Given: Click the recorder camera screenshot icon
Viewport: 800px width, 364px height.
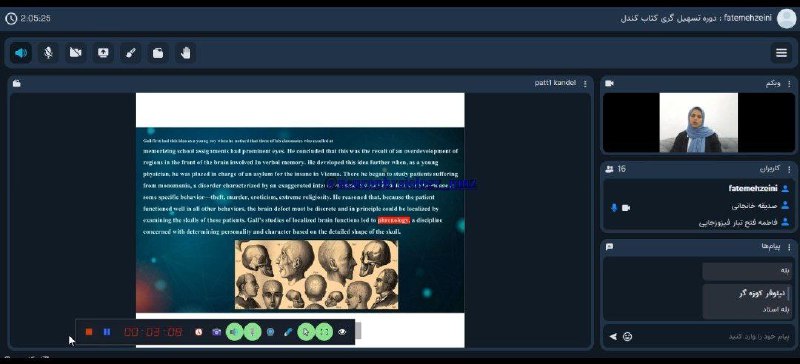Looking at the screenshot, I should [x=216, y=332].
